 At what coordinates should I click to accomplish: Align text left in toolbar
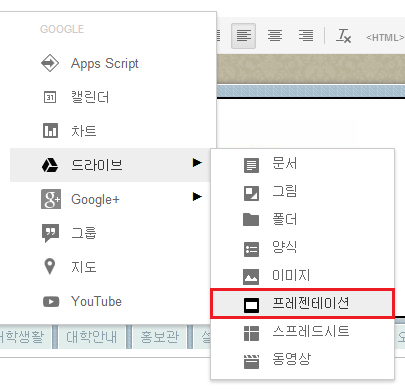pos(244,36)
